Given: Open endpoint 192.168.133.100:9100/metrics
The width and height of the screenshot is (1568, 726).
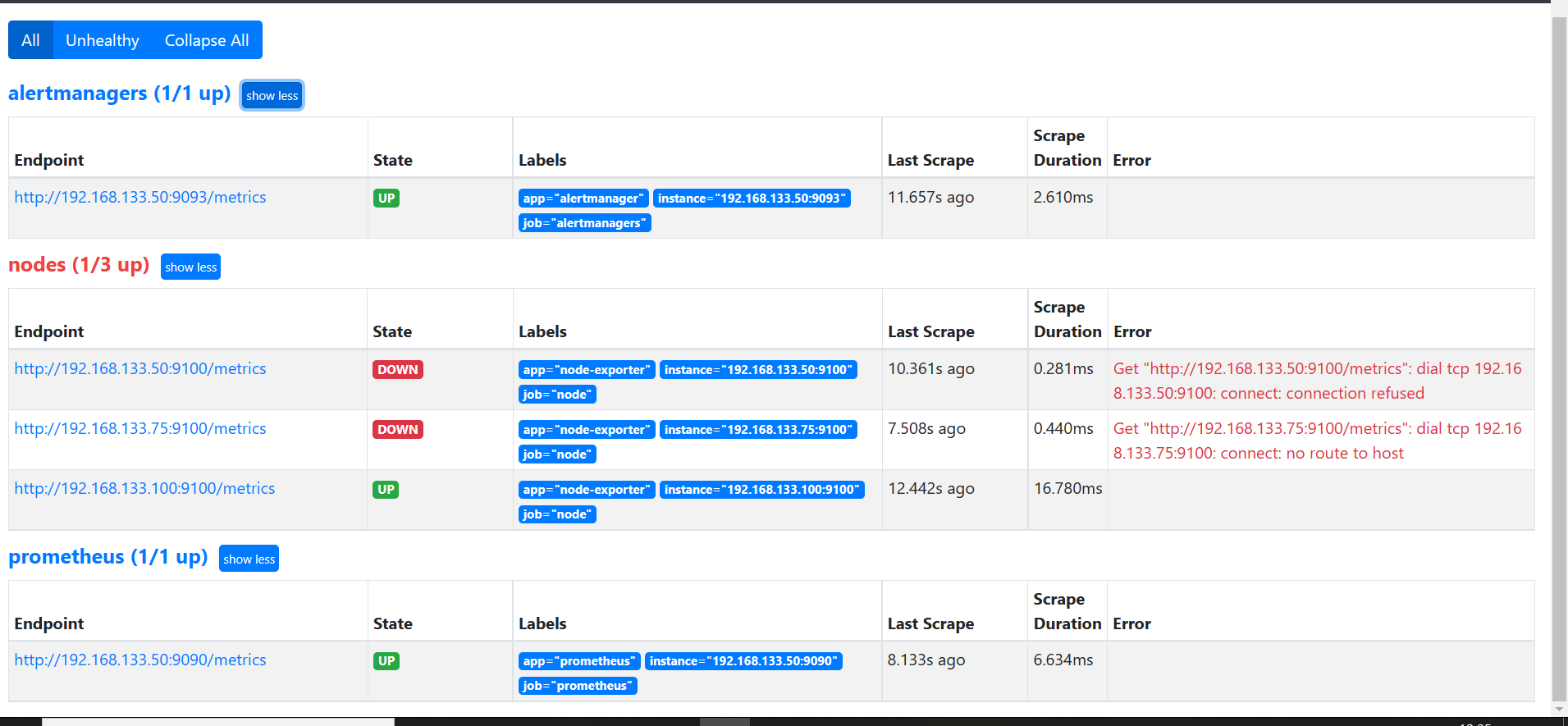Looking at the screenshot, I should (144, 488).
